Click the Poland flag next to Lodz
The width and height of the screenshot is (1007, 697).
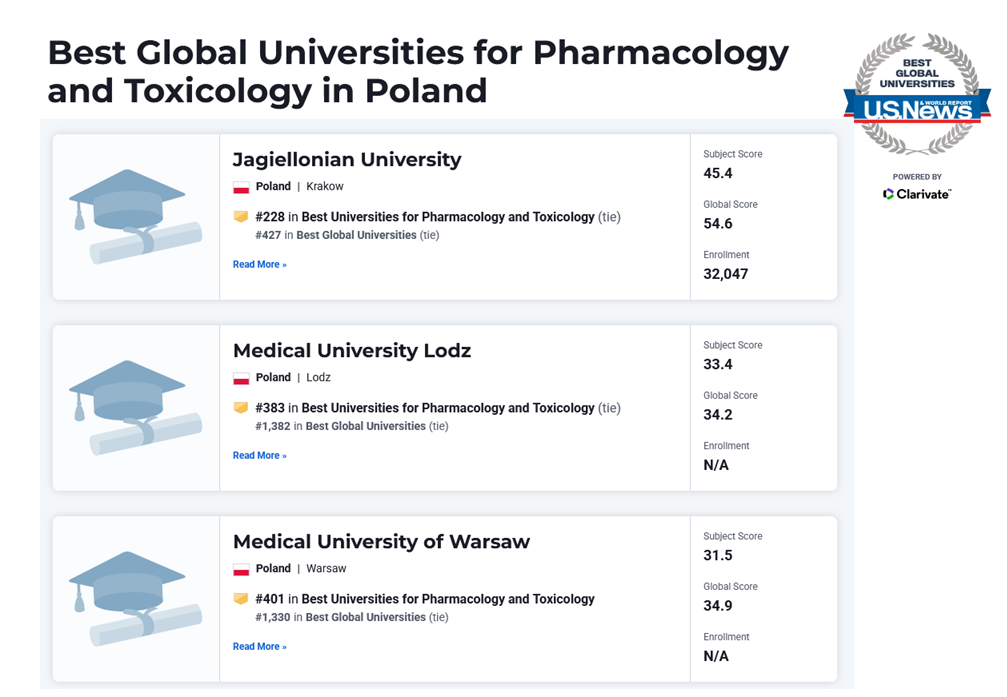241,378
